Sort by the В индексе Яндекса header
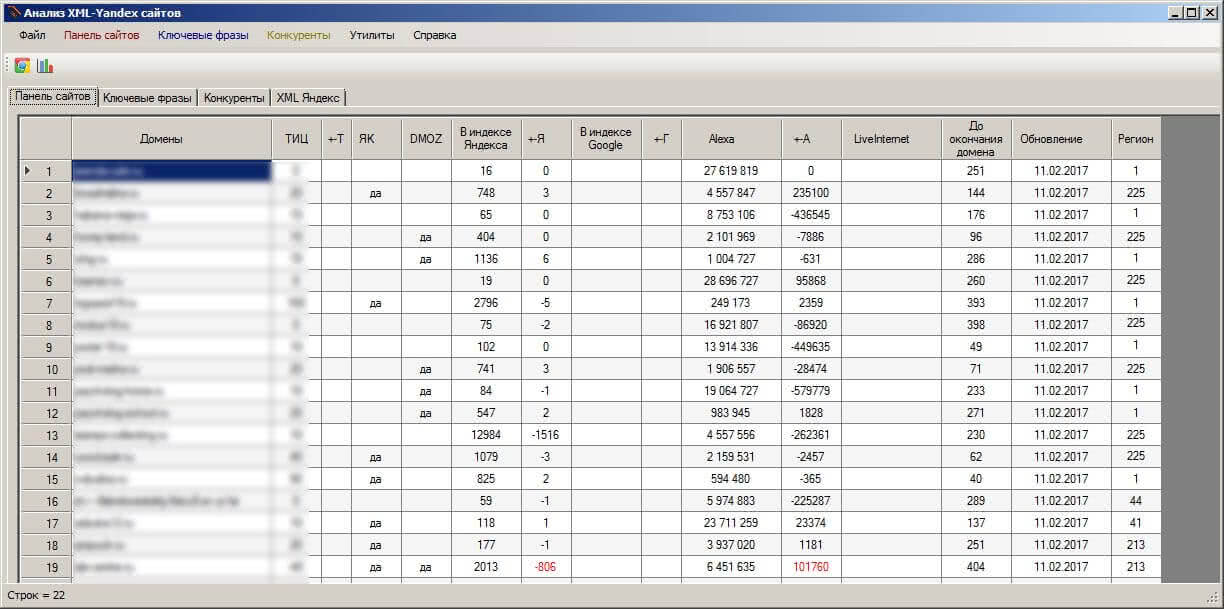 pos(486,139)
